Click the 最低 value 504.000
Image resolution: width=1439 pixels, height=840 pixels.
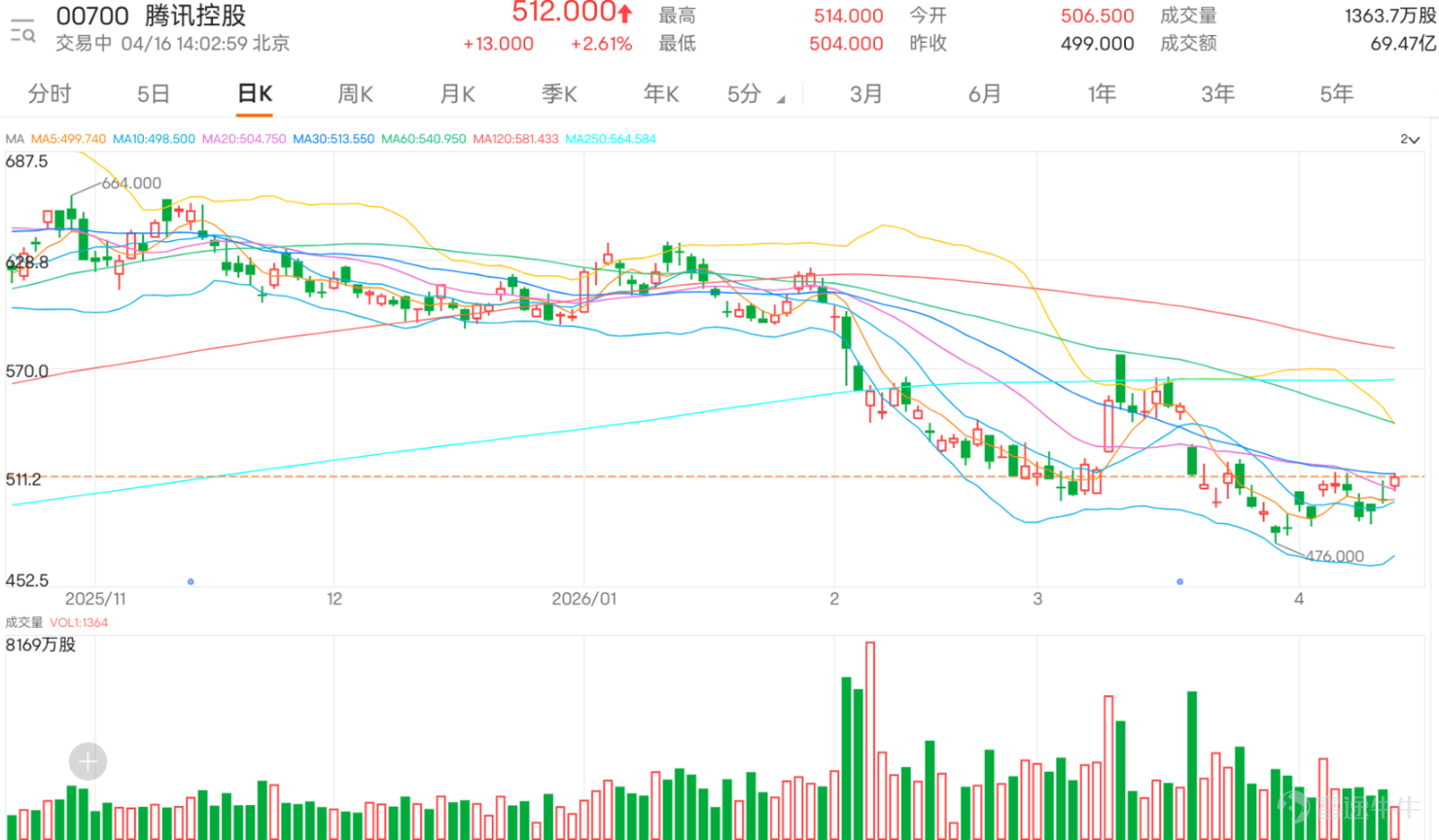[845, 44]
